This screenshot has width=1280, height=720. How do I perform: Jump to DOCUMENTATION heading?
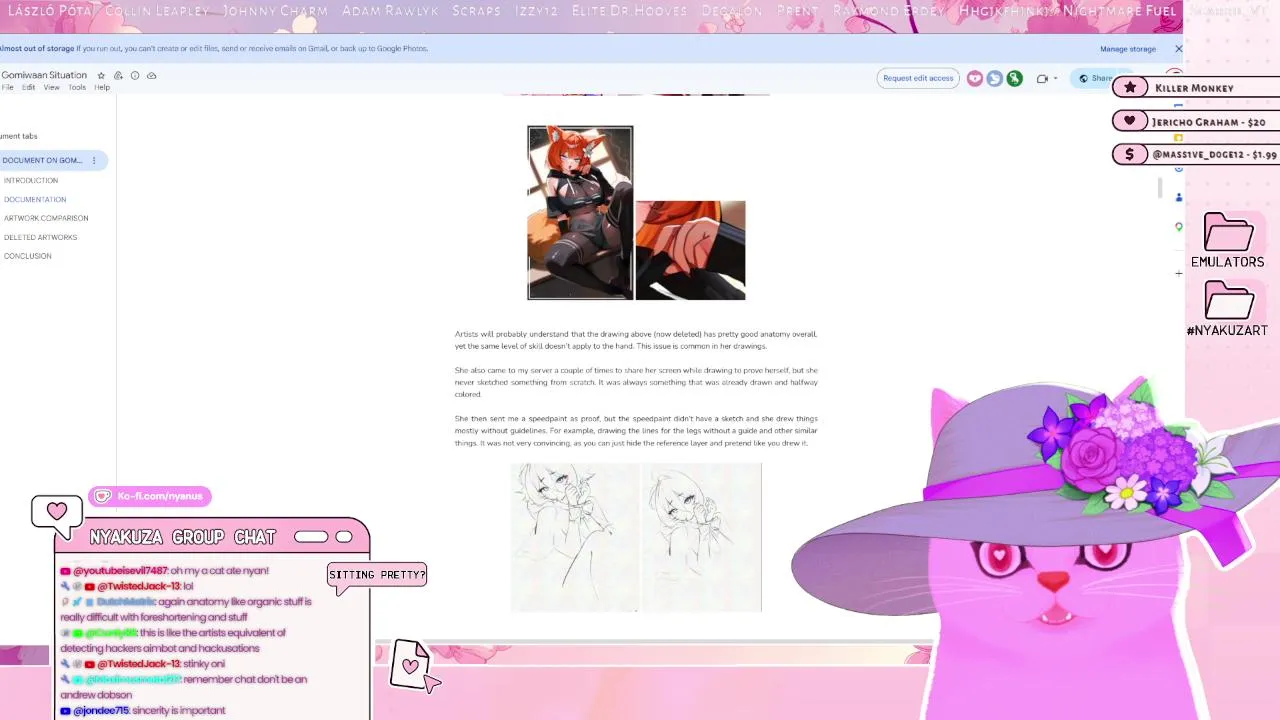(x=35, y=199)
